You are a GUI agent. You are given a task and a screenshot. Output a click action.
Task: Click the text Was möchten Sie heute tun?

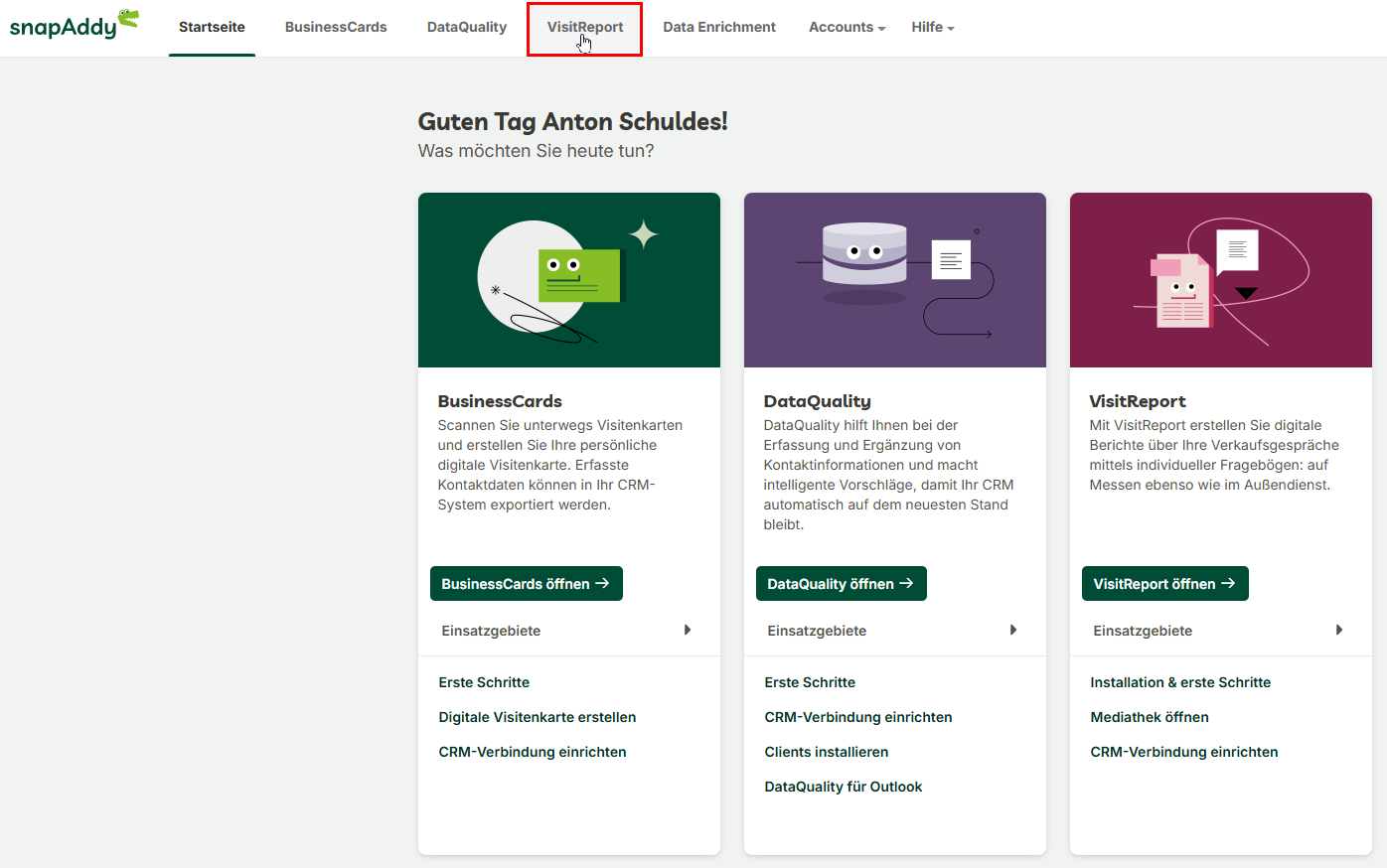[537, 151]
